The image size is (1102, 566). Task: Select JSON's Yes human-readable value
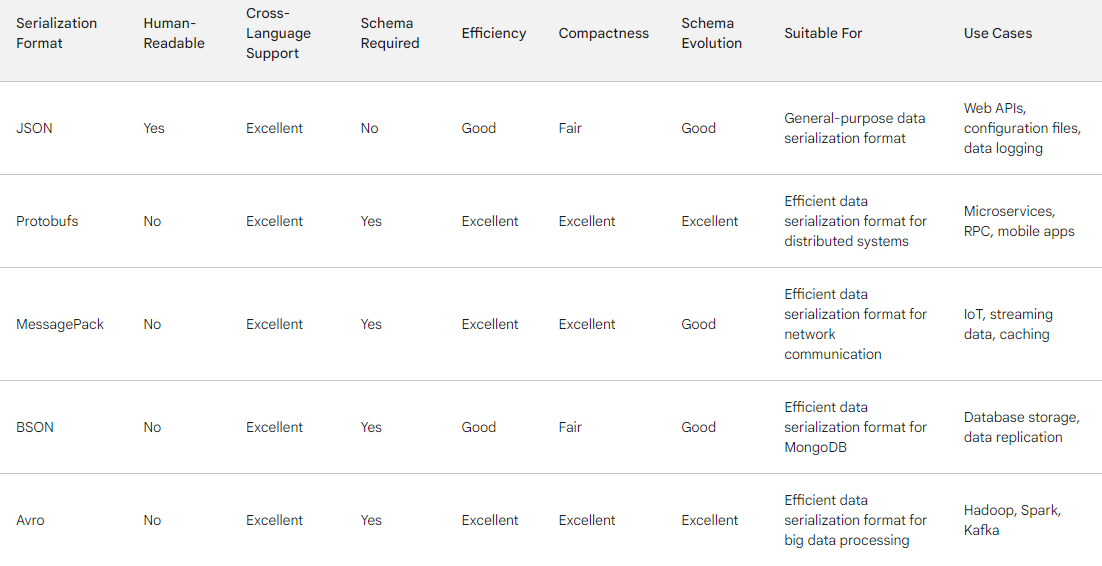[154, 128]
